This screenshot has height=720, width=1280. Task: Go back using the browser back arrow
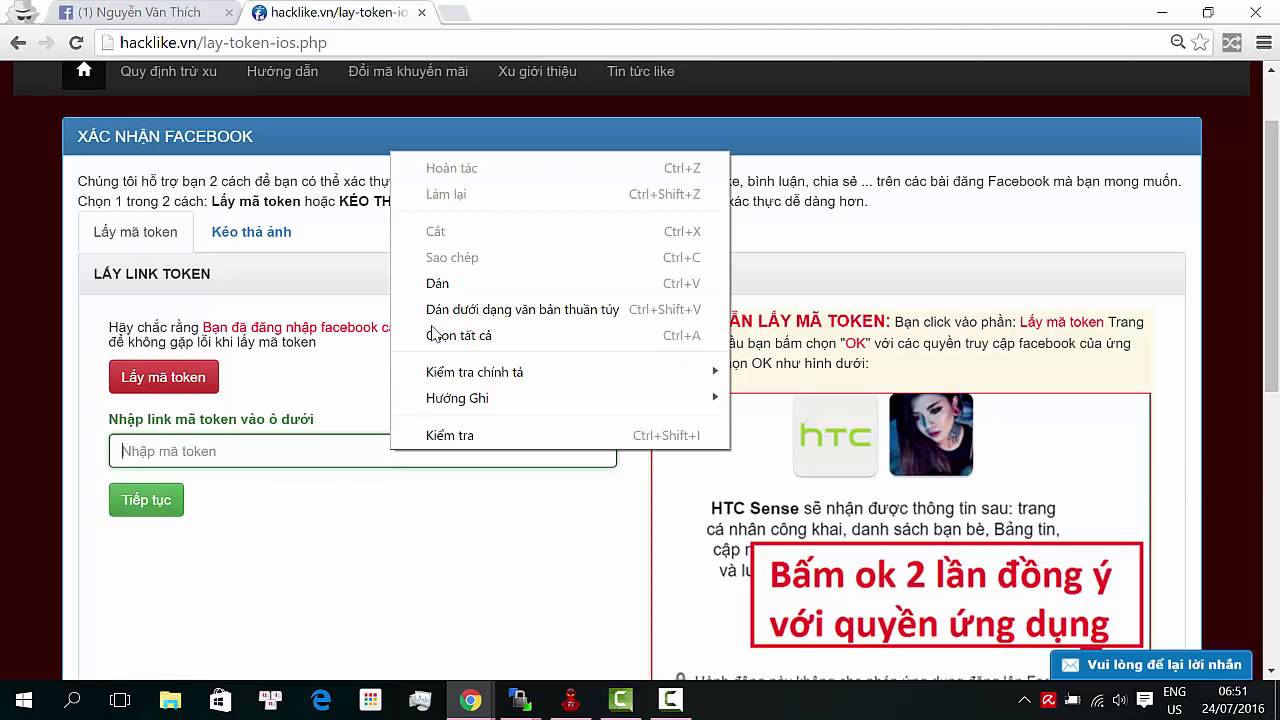point(18,42)
